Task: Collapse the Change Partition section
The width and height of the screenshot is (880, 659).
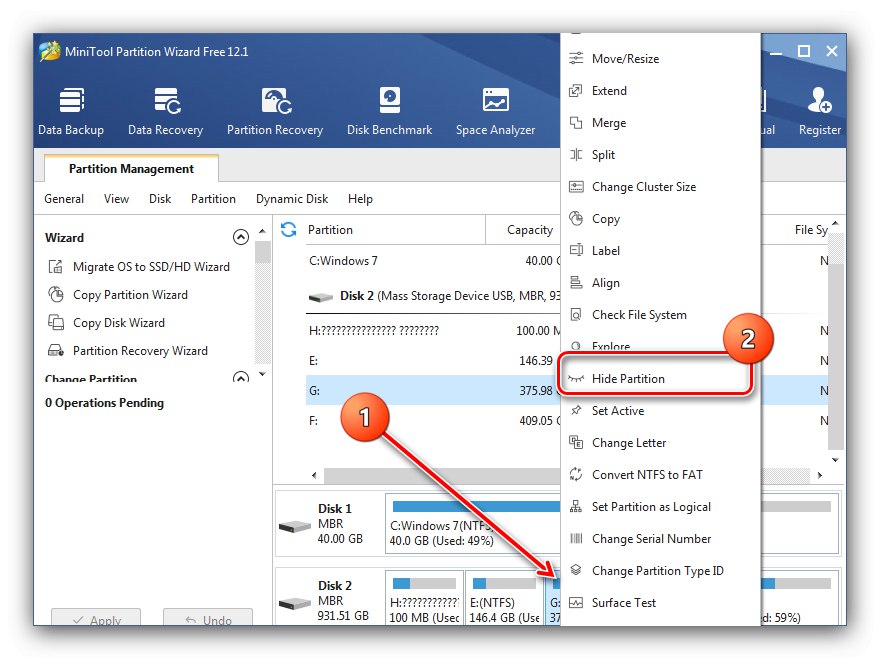Action: [241, 377]
